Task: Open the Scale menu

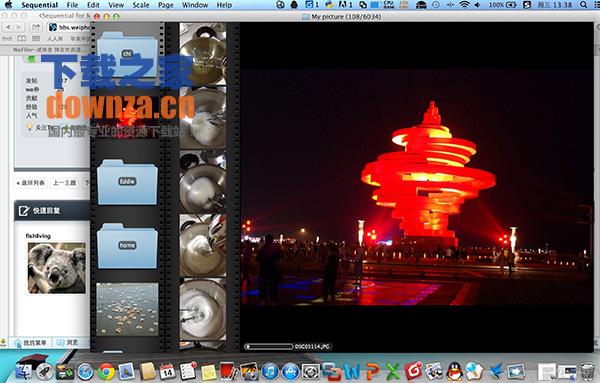Action: point(141,5)
